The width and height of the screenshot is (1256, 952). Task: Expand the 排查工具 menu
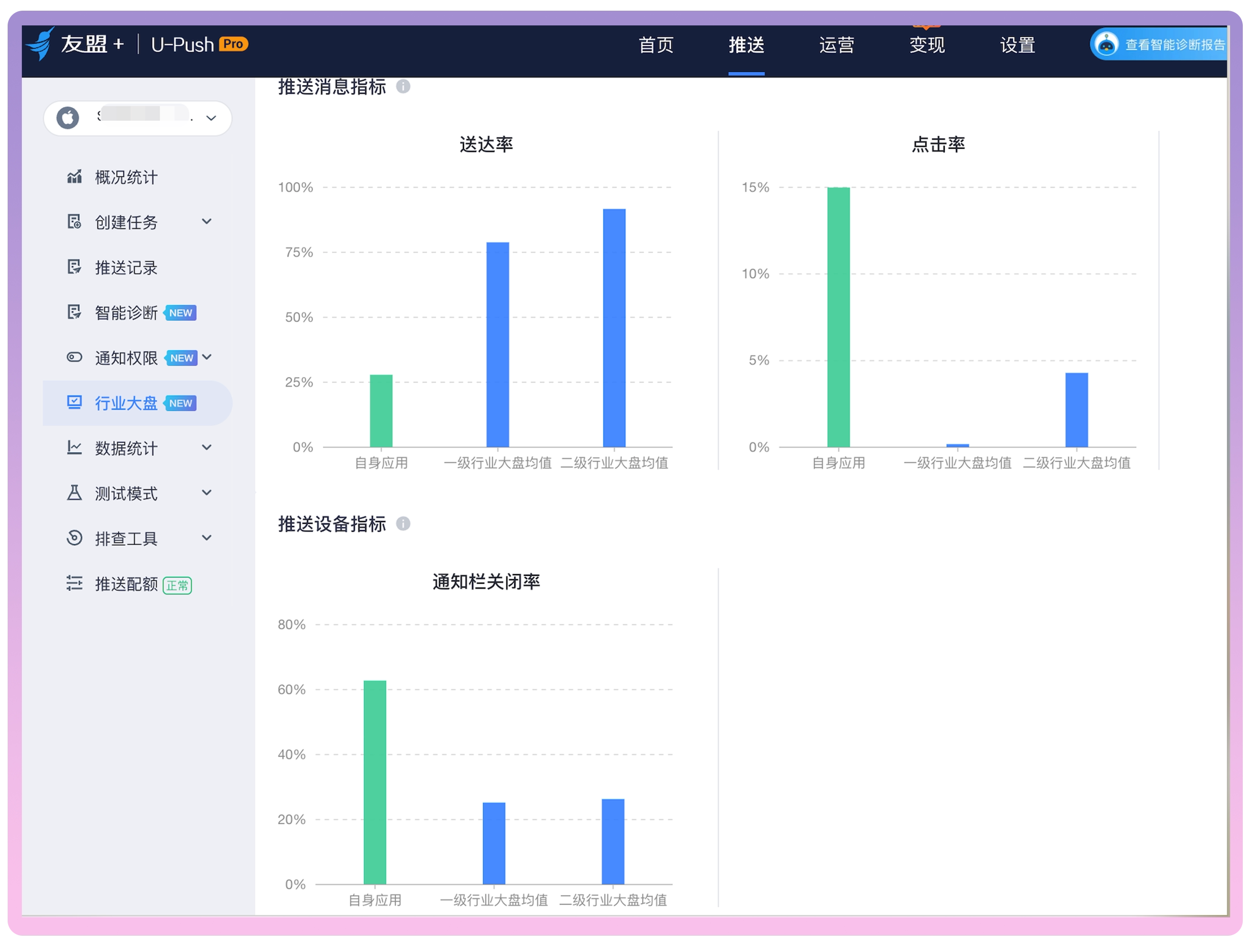point(207,539)
